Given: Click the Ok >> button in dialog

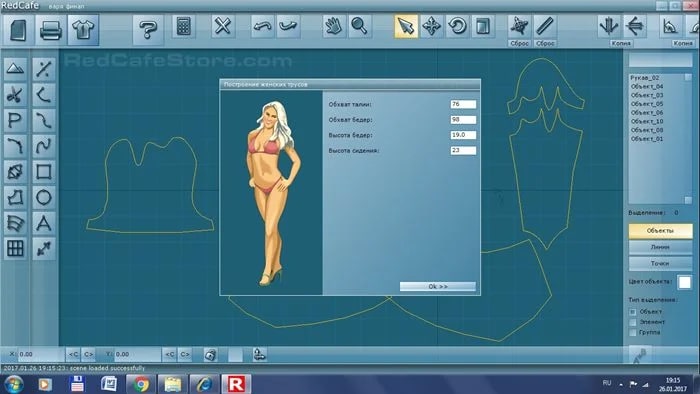Looking at the screenshot, I should 438,286.
